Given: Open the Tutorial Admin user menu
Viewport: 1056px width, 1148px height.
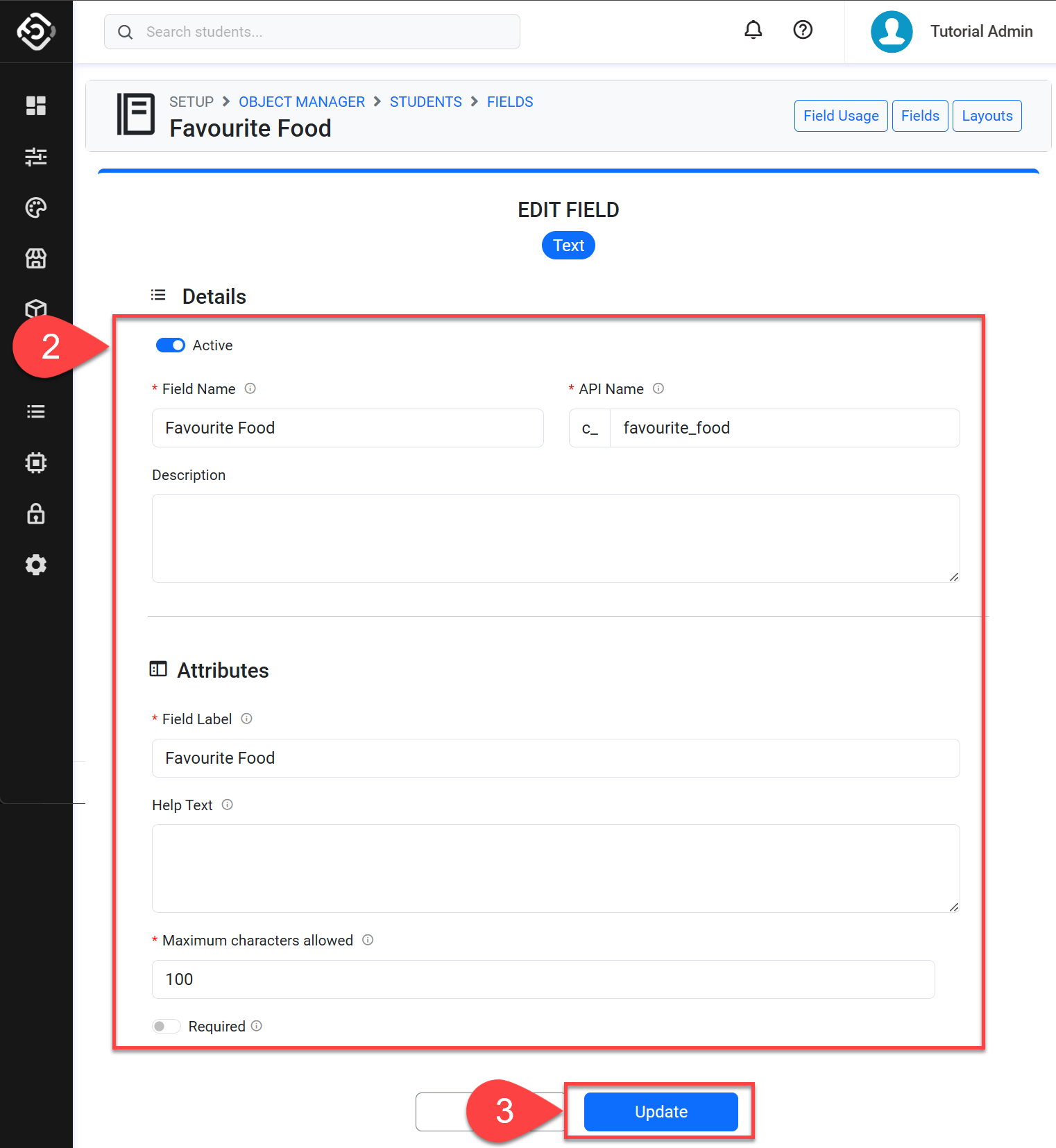Looking at the screenshot, I should click(x=952, y=32).
